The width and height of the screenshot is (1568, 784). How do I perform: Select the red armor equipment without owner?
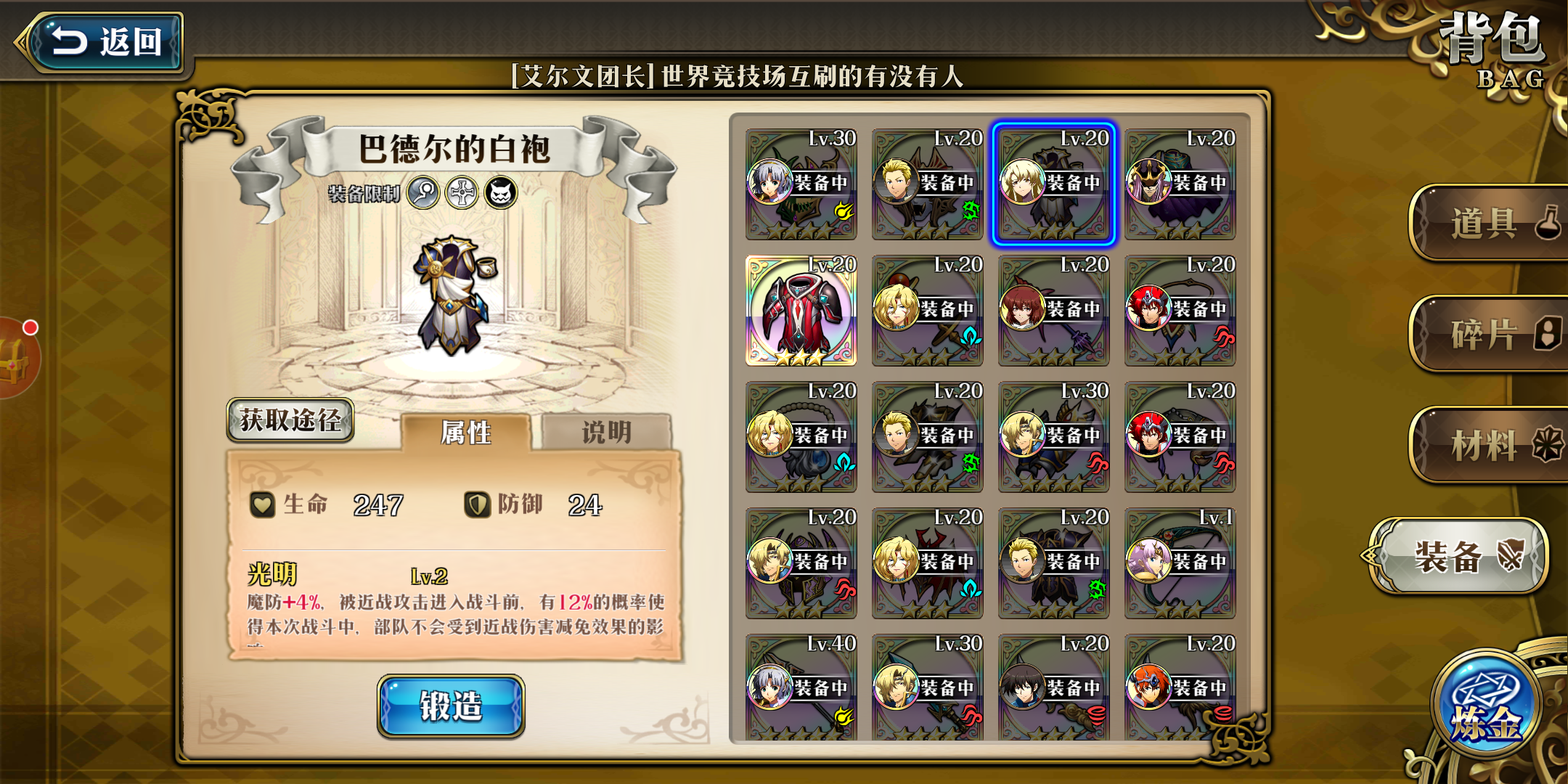[x=801, y=310]
